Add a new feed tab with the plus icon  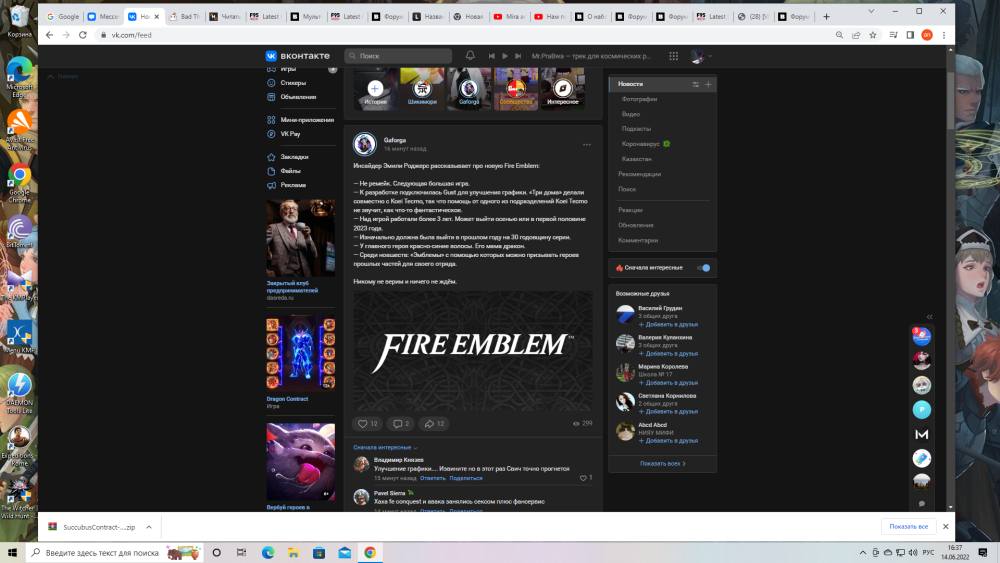click(708, 85)
